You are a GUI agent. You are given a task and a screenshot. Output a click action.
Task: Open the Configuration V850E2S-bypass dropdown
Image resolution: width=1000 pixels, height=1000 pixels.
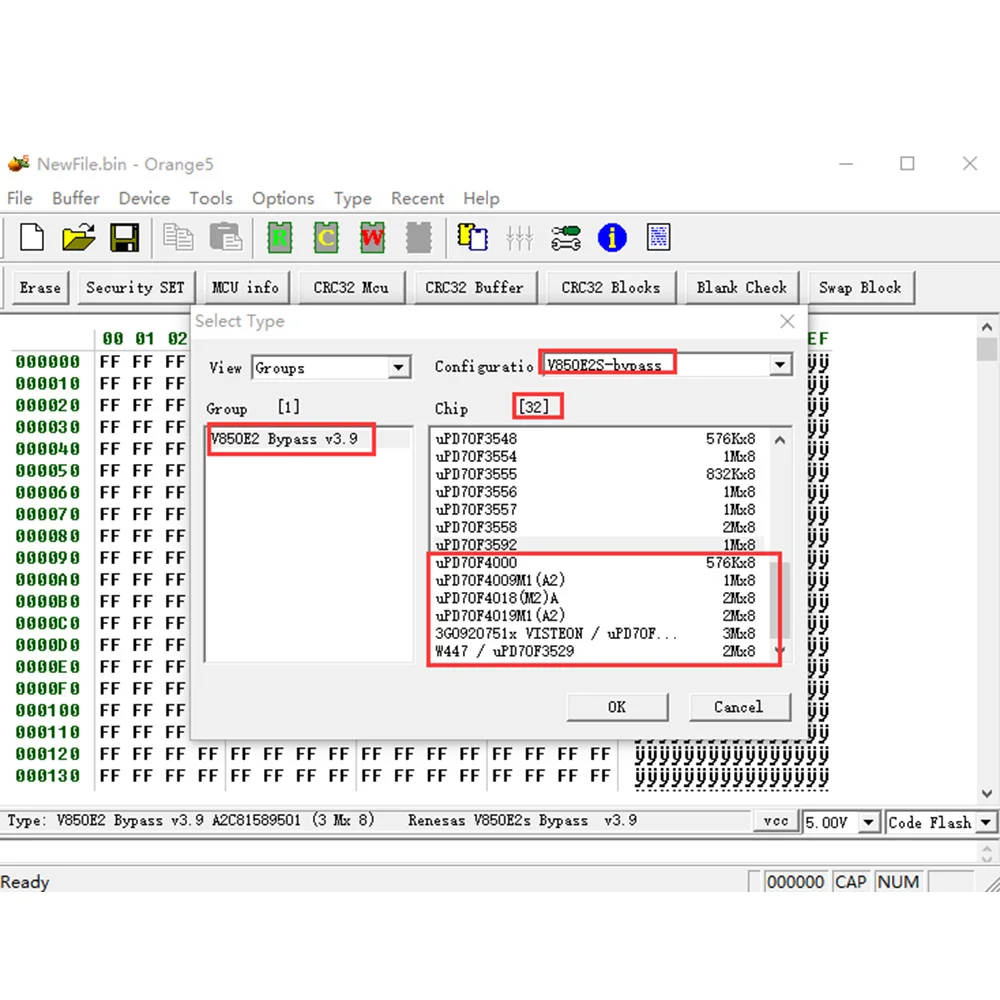point(780,366)
